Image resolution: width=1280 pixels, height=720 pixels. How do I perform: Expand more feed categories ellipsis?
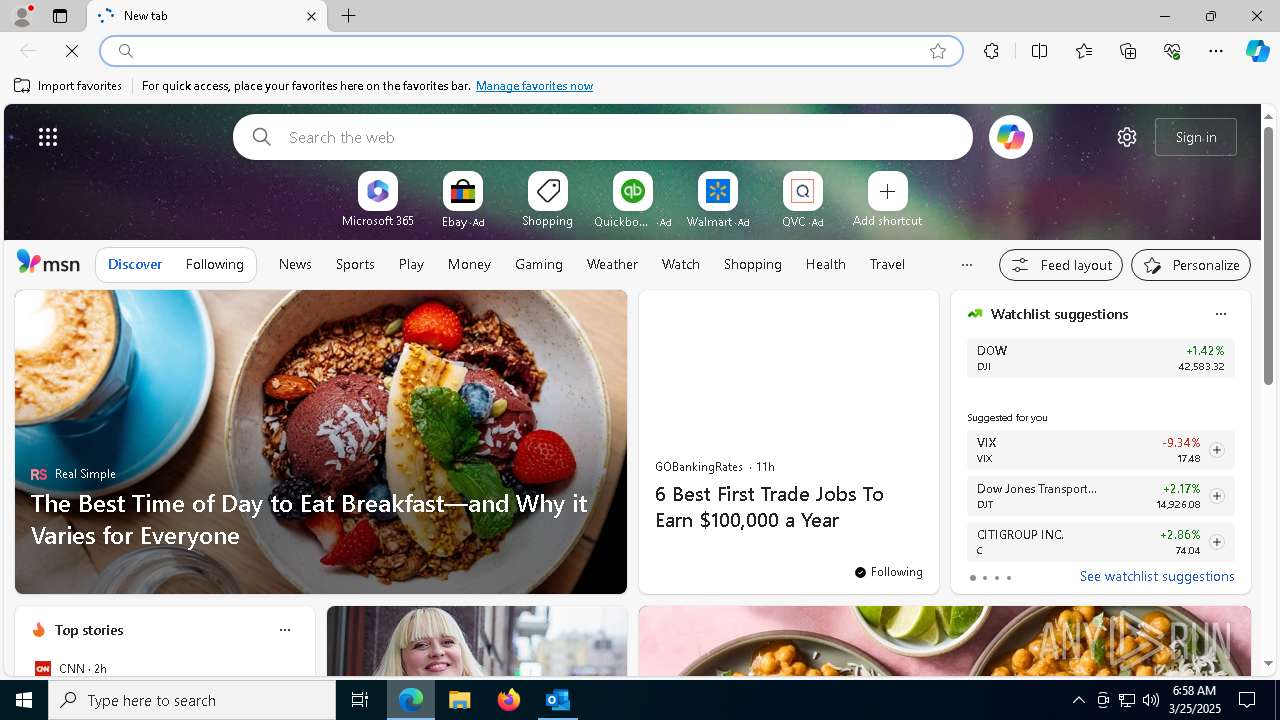[966, 265]
